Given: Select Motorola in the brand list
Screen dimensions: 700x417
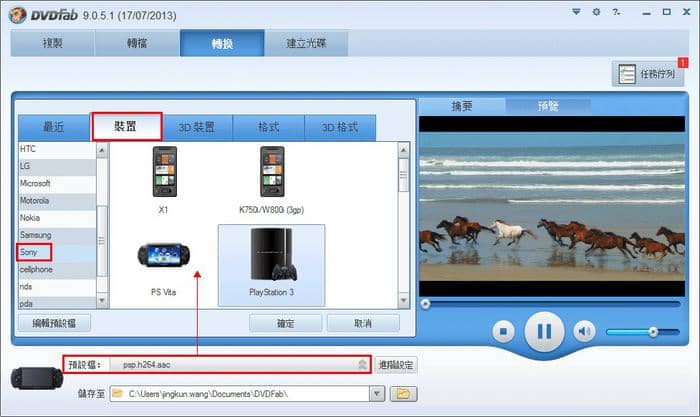Looking at the screenshot, I should coord(57,201).
